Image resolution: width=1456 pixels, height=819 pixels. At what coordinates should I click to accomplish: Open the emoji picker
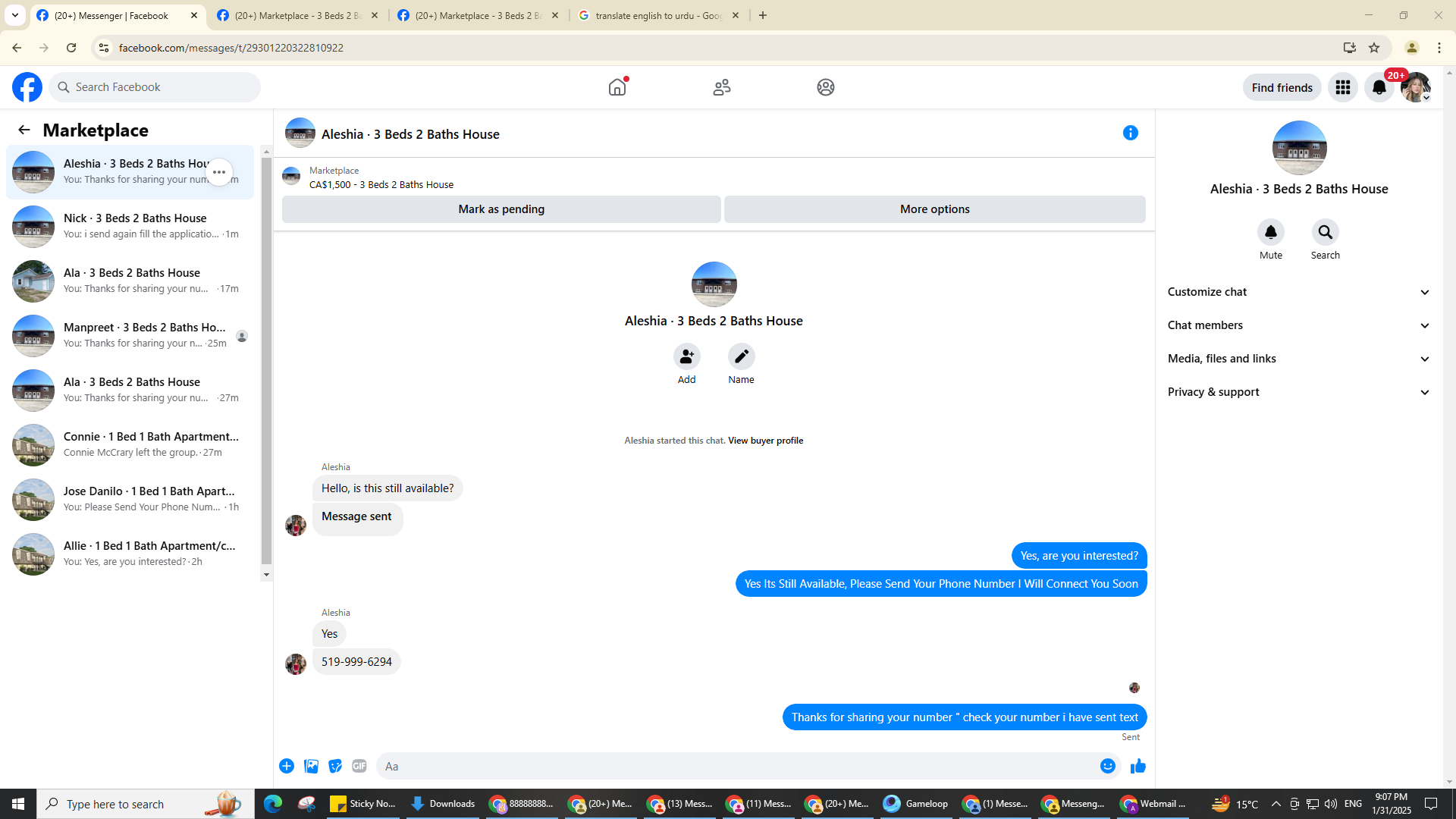[x=1108, y=766]
